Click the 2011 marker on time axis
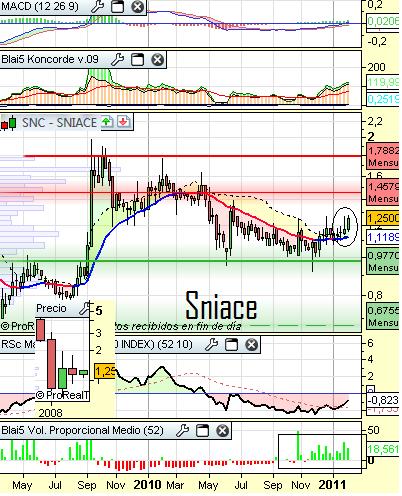Screen dimensions: 402x496 coord(332,485)
